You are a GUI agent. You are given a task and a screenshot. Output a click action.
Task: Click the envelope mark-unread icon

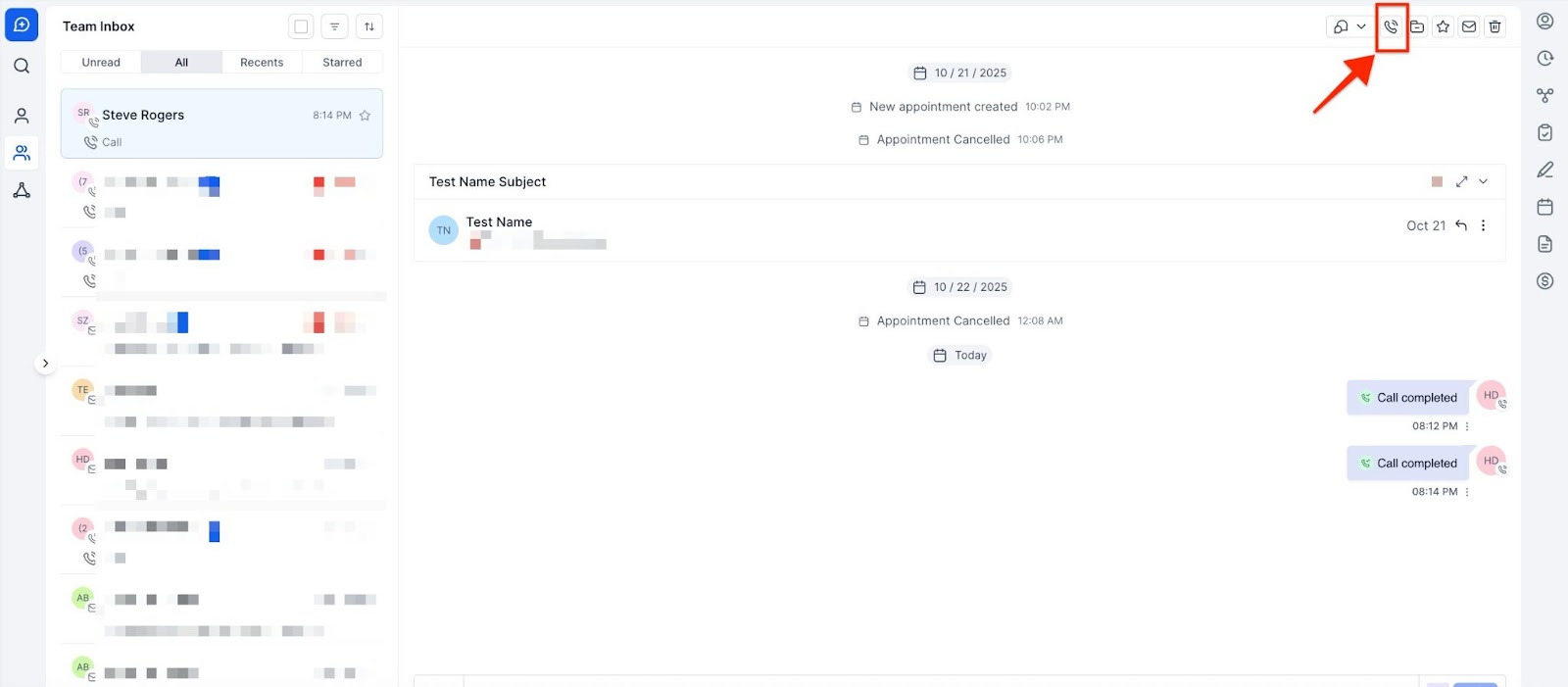1469,26
